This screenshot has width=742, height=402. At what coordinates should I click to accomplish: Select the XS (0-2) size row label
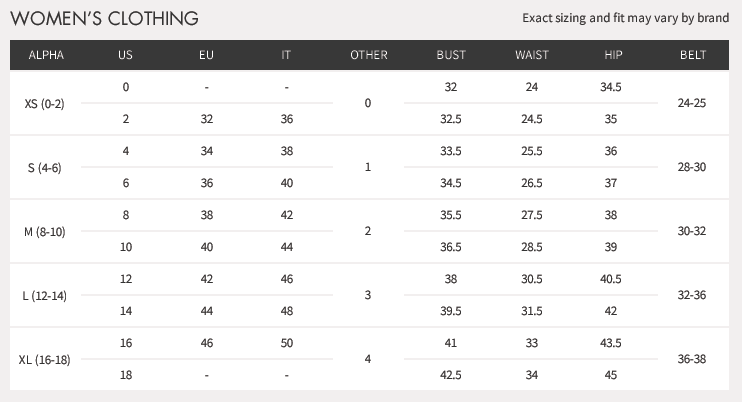click(x=44, y=104)
